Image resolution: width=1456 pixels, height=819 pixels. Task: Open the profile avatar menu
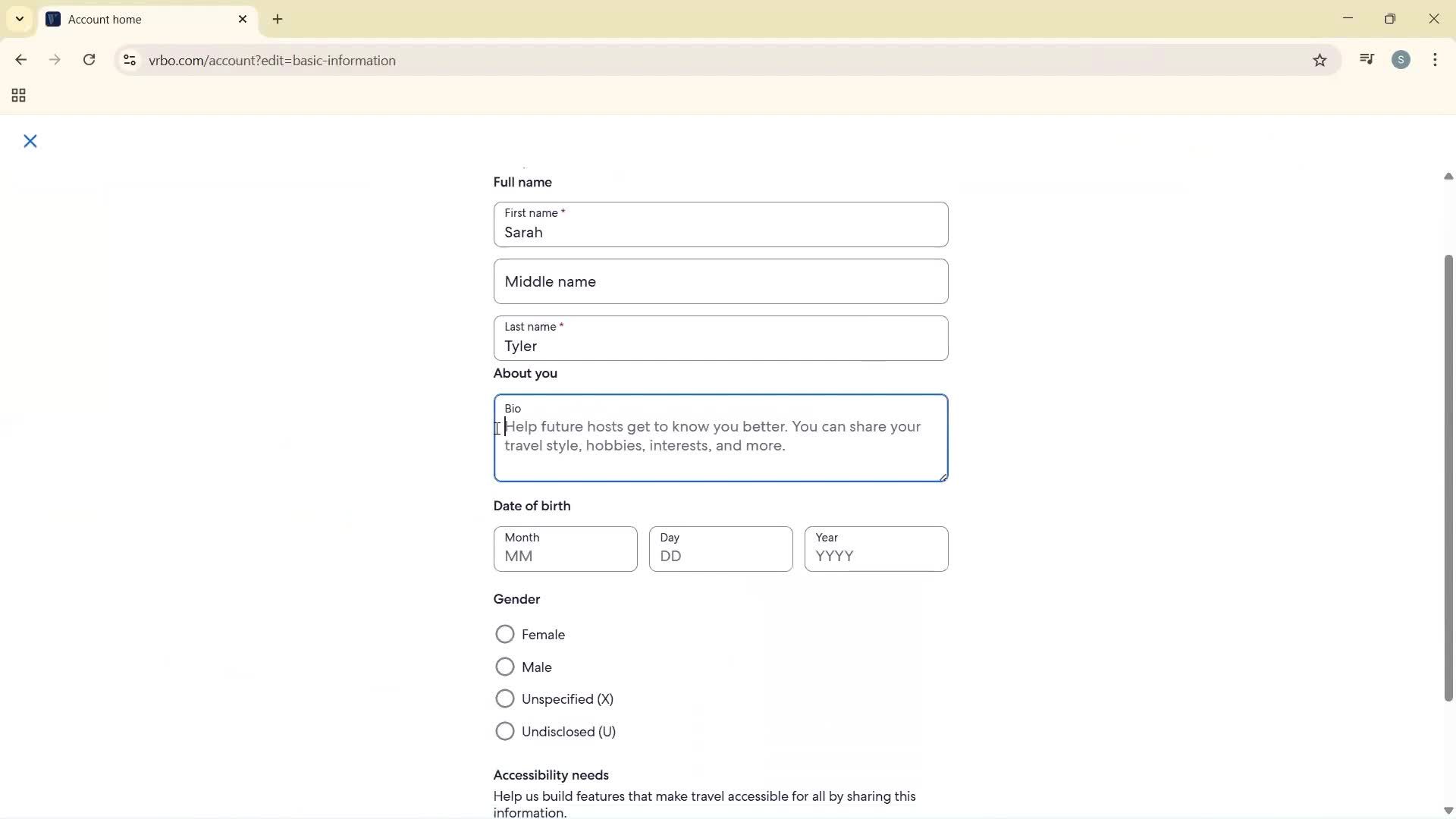pos(1401,59)
